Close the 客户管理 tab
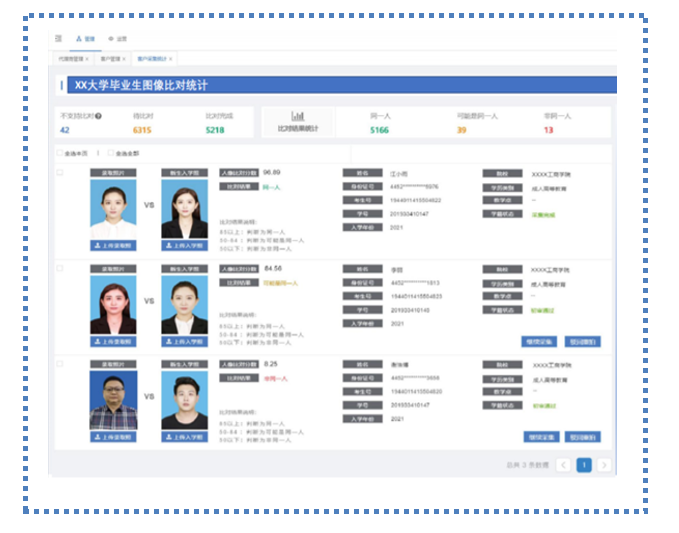This screenshot has height=533, width=679. coord(126,59)
